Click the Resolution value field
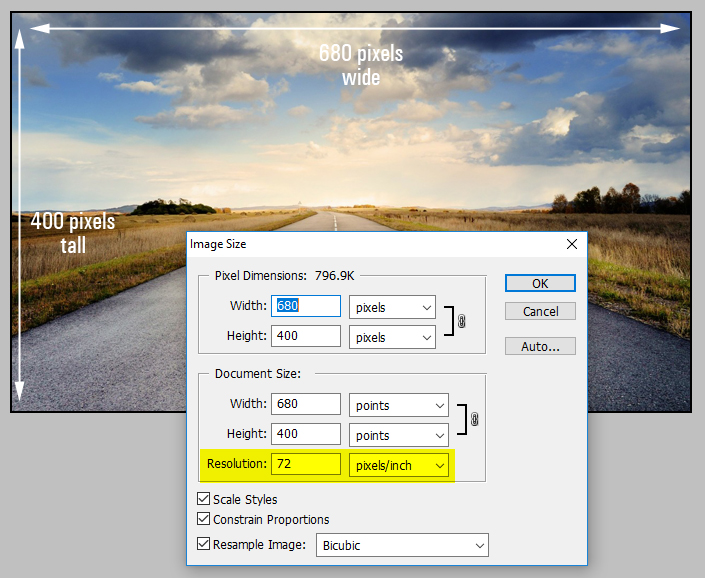 pyautogui.click(x=306, y=464)
